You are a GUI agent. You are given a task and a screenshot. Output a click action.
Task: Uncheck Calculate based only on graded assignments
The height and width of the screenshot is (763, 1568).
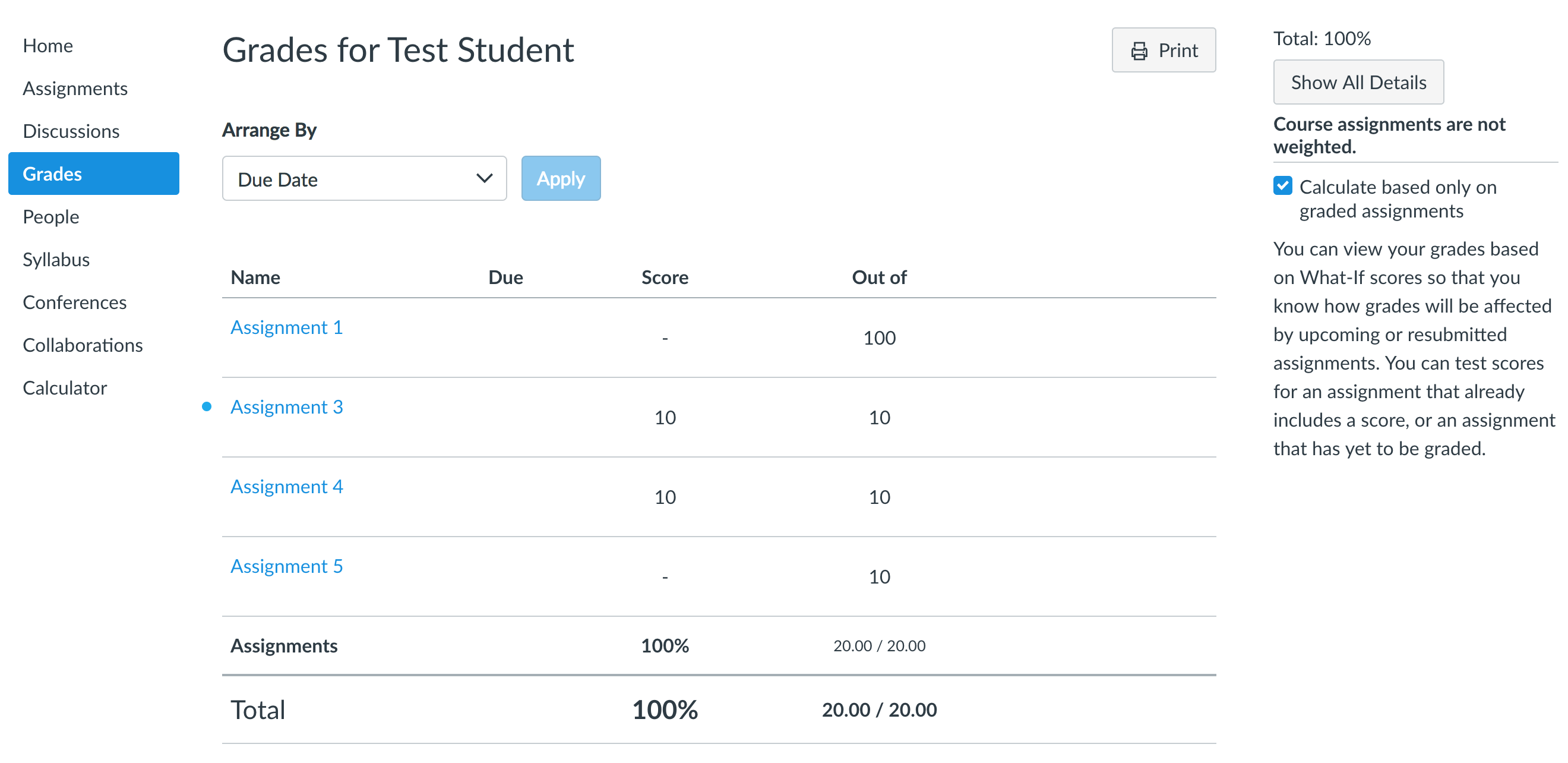click(1282, 186)
